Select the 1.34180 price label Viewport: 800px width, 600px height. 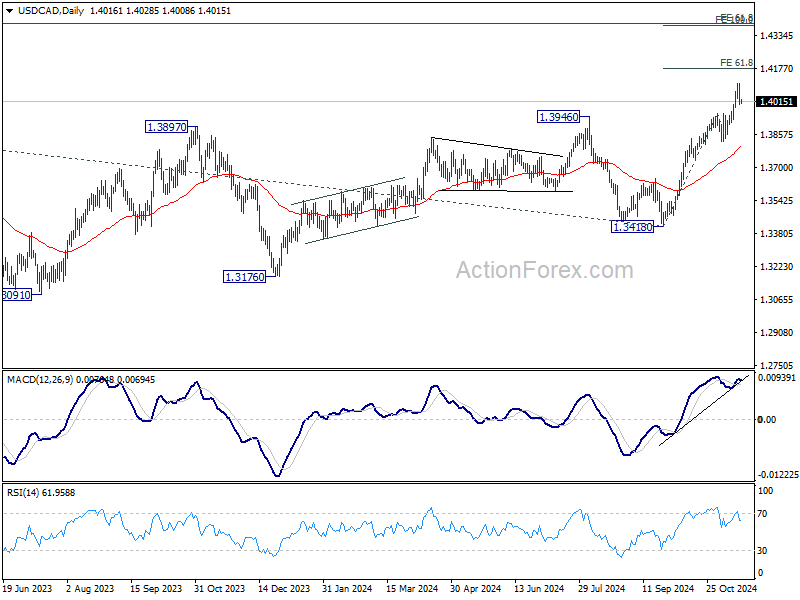[x=632, y=227]
